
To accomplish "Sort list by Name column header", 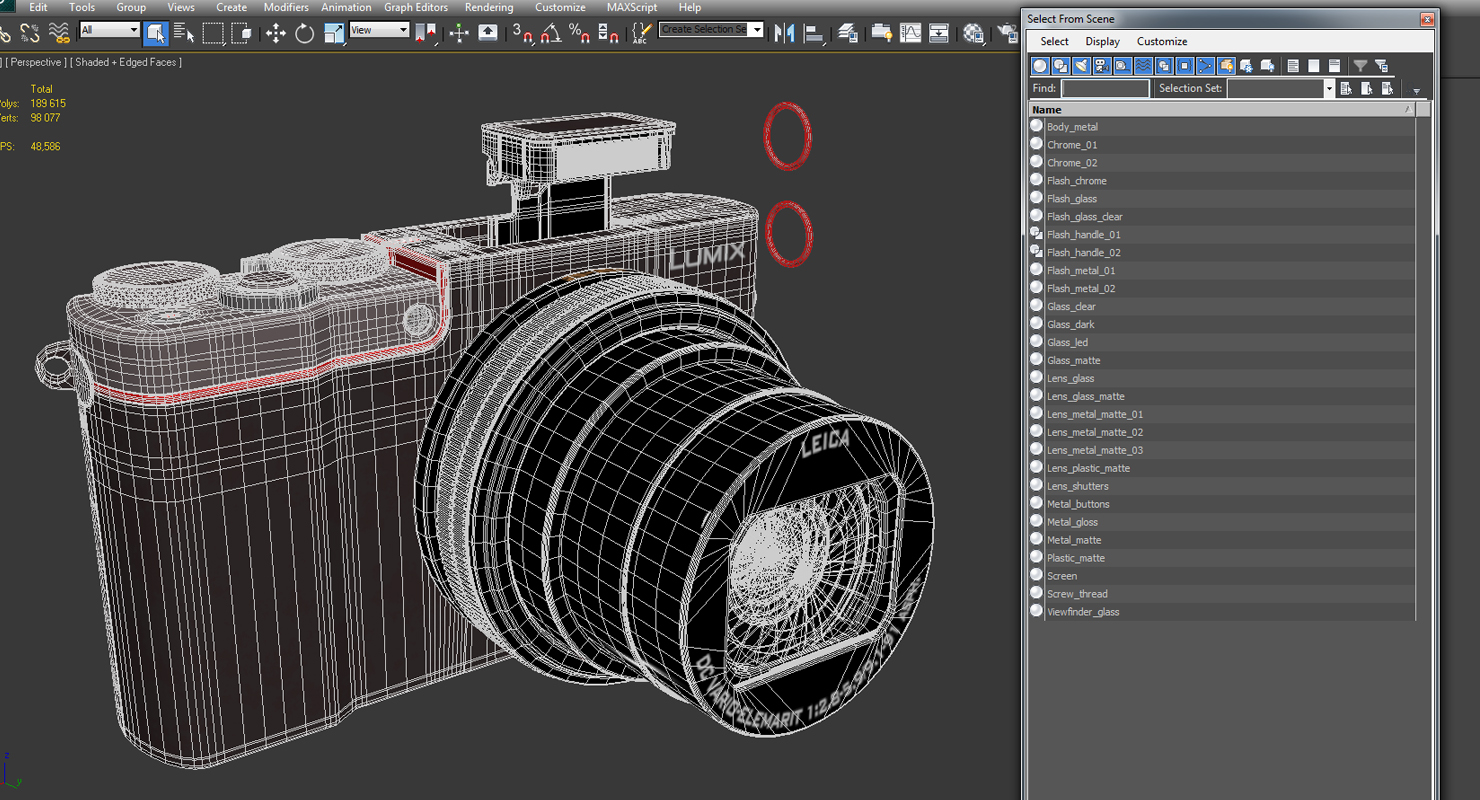I will tap(1221, 109).
